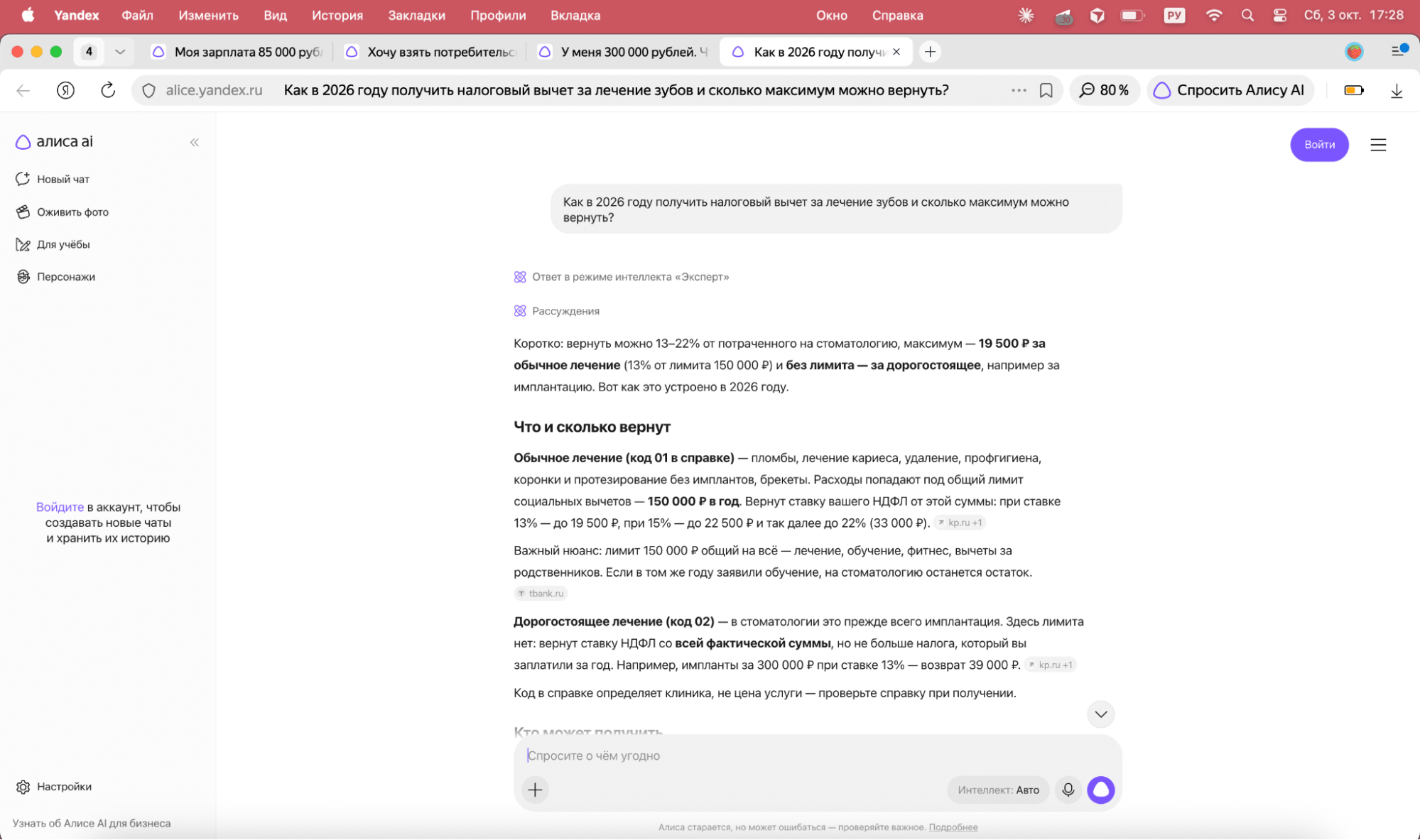Open the hamburger menu beside Войти
Viewport: 1420px width, 840px height.
tap(1378, 145)
